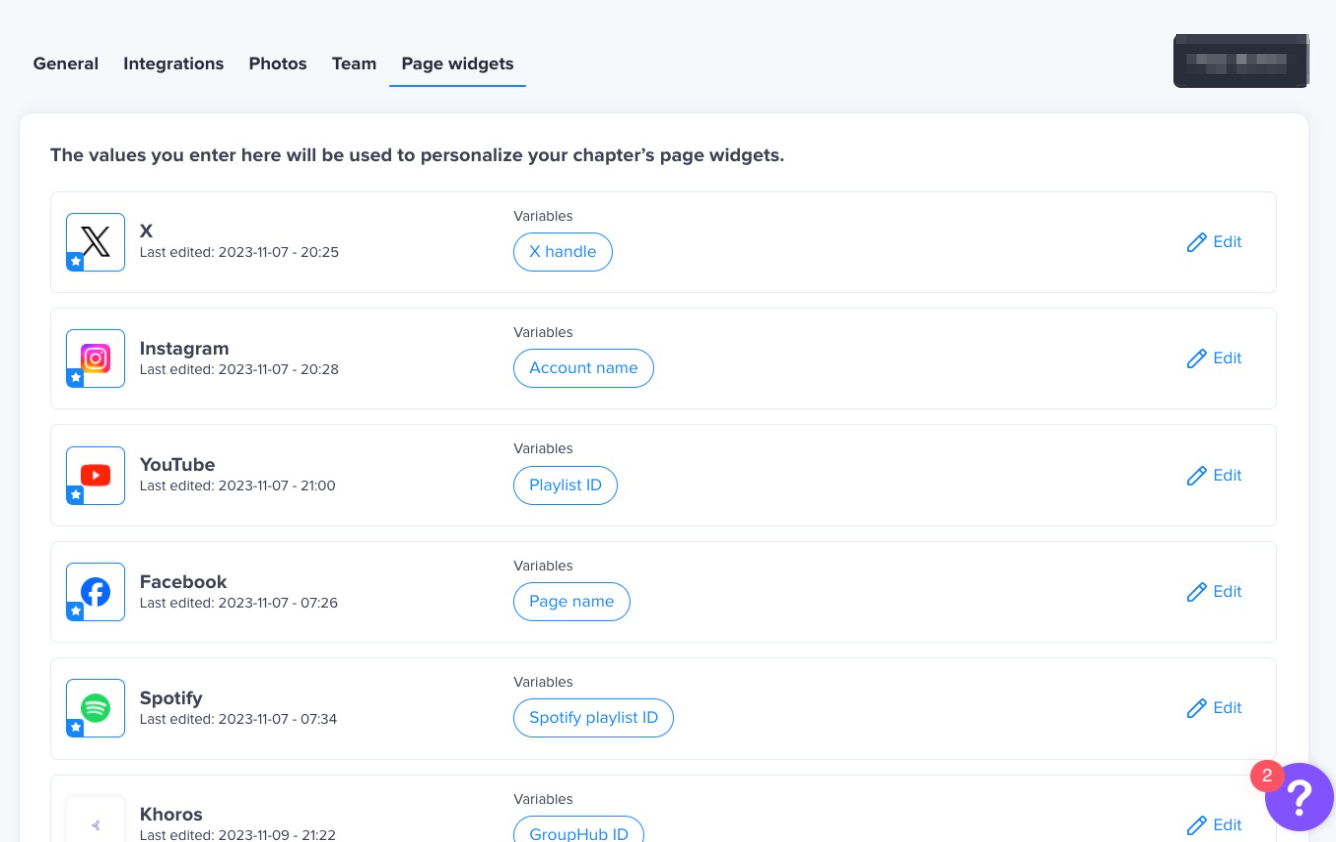Click the Instagram widget icon

point(95,358)
